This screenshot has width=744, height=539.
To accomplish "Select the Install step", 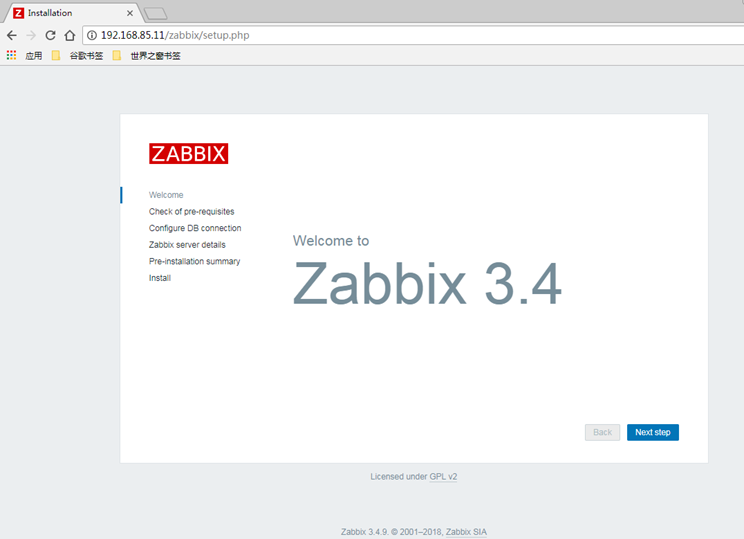I will click(x=160, y=278).
